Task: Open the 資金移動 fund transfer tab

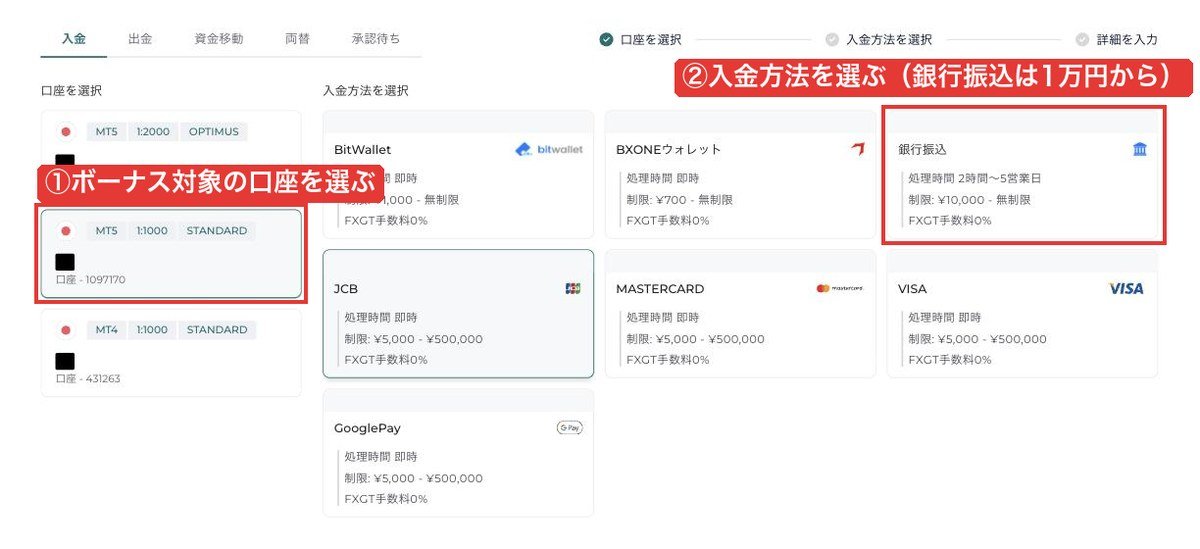Action: [219, 39]
